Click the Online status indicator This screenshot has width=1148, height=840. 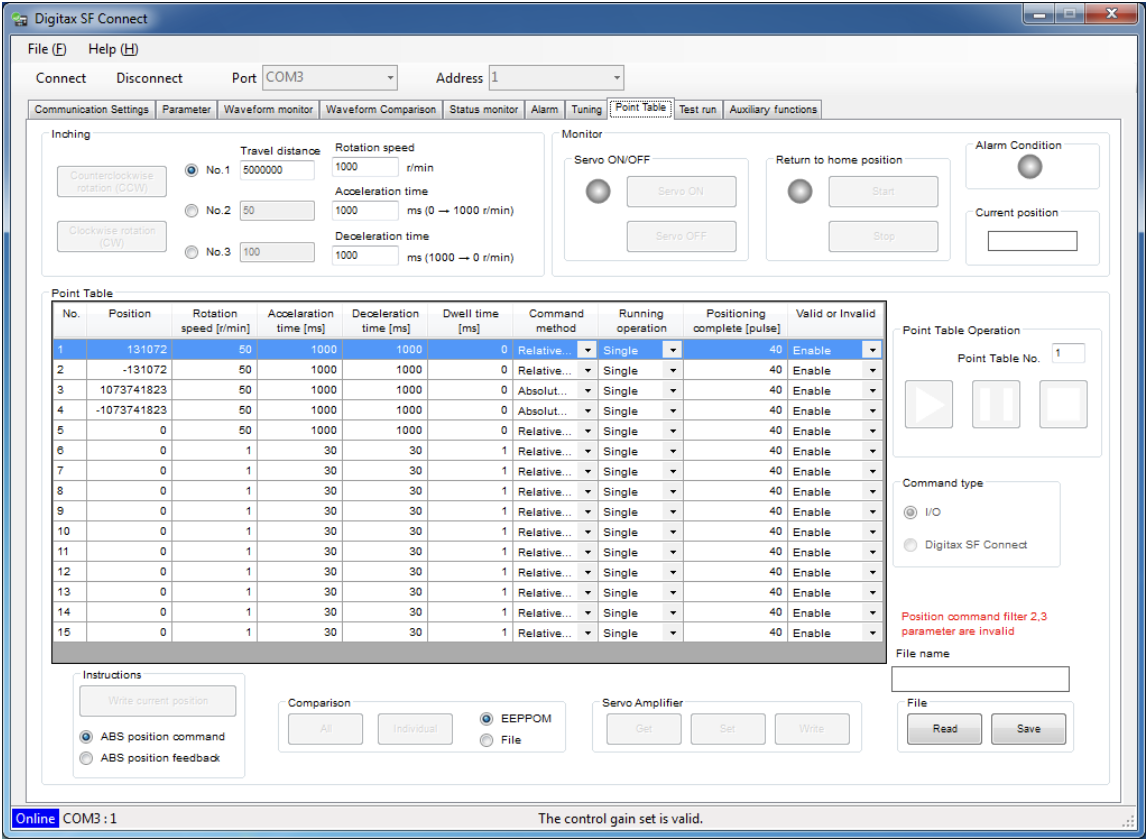35,818
